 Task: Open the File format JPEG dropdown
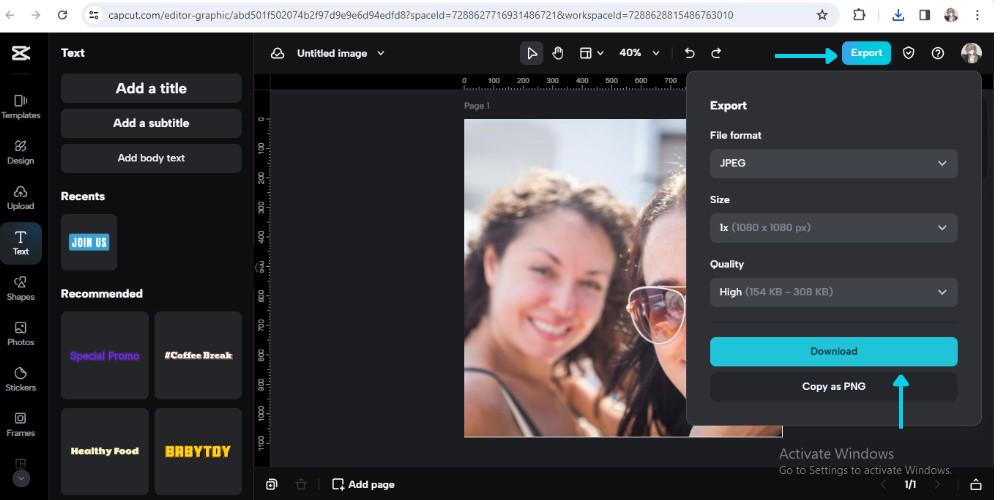coord(834,163)
